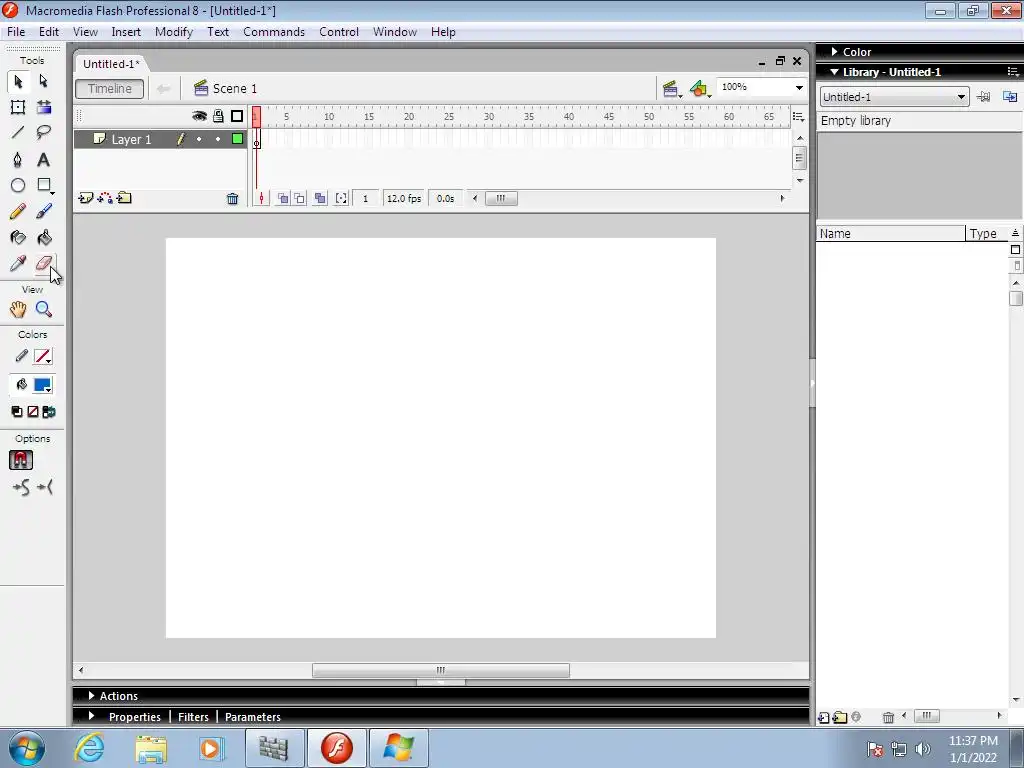Toggle Onion Skin button
The width and height of the screenshot is (1024, 768).
(x=283, y=199)
